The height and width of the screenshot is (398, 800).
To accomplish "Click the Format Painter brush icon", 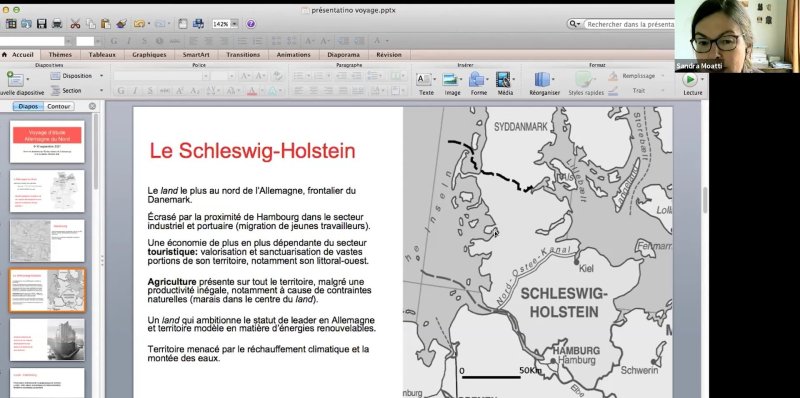I will (x=121, y=23).
